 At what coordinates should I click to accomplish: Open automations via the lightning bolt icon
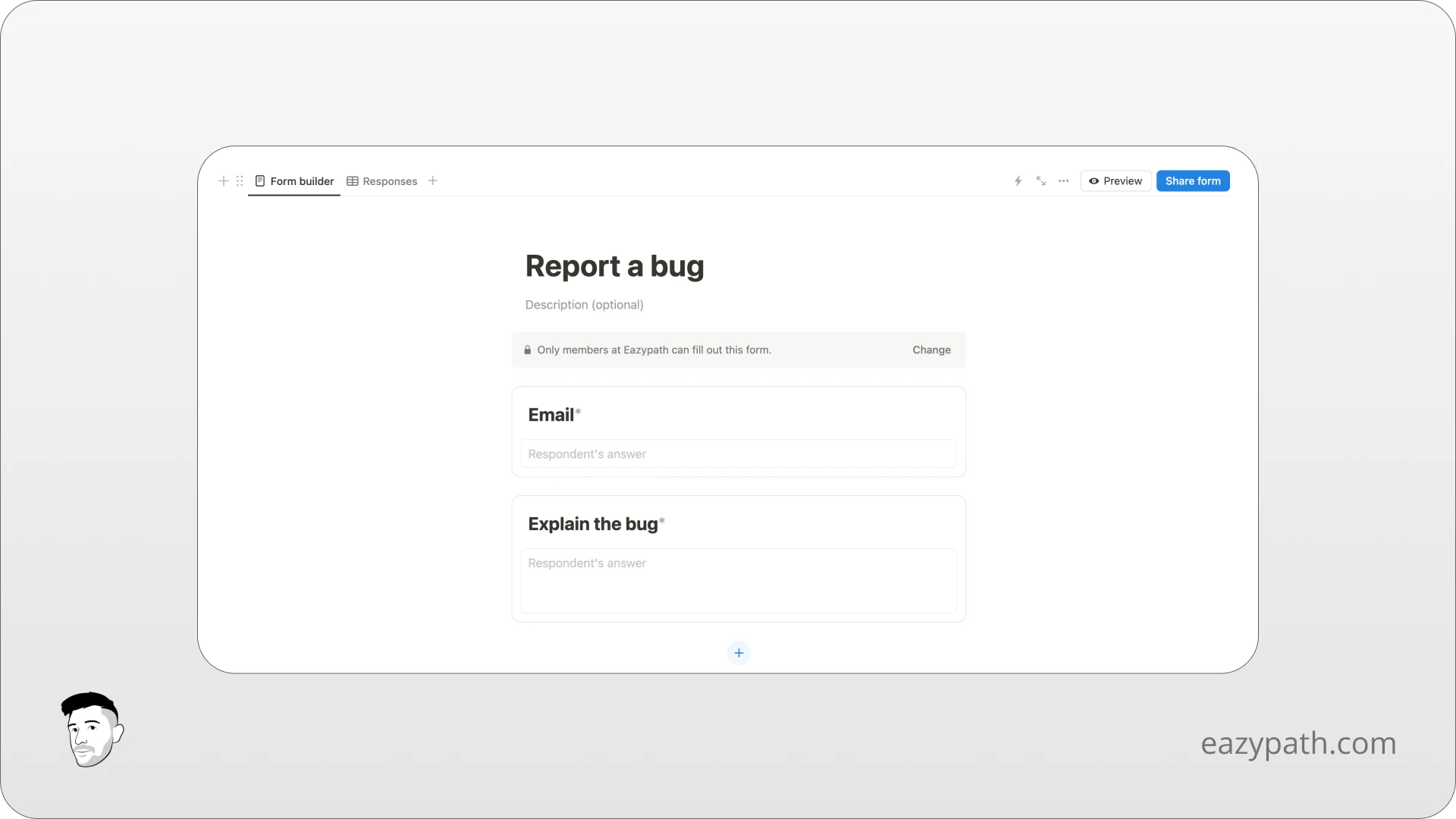[x=1017, y=180]
